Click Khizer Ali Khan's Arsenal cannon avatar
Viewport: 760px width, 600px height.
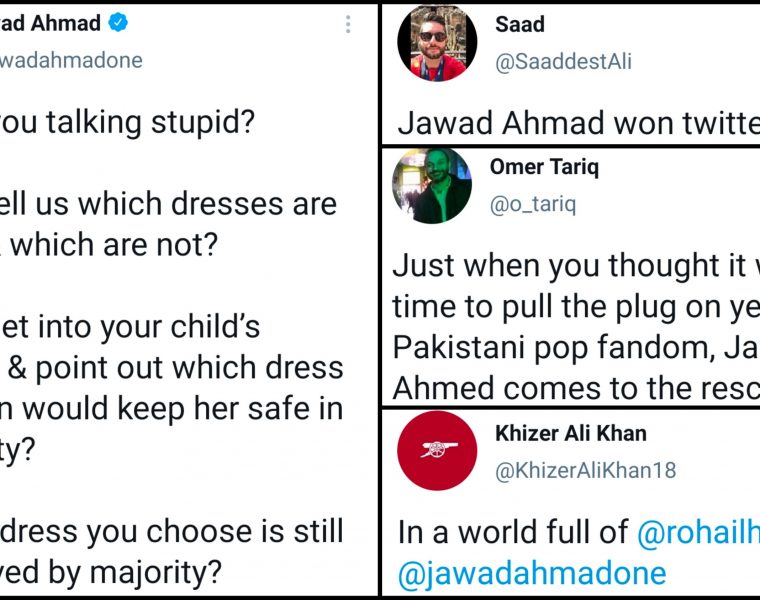pos(436,450)
